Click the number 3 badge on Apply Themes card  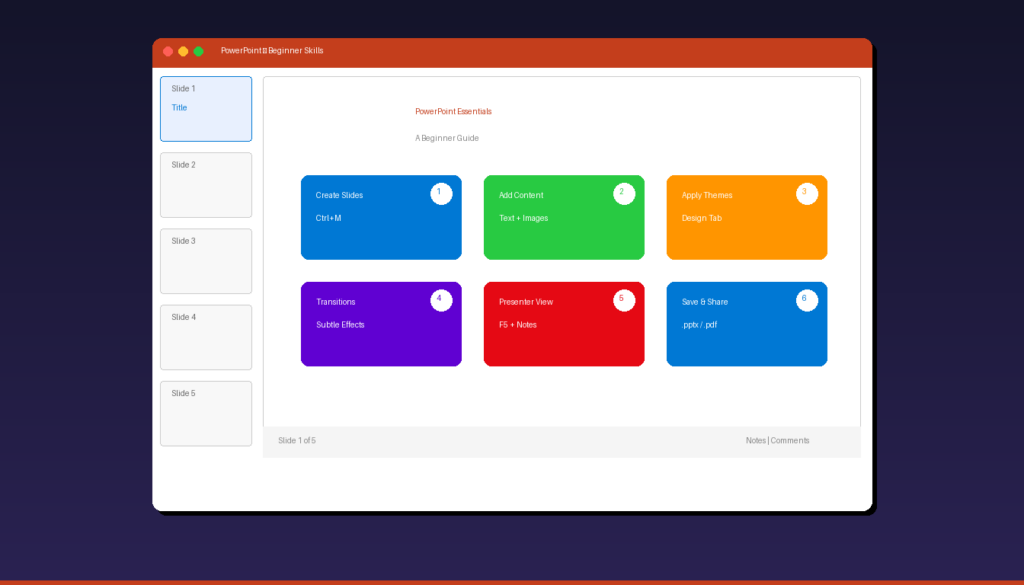pyautogui.click(x=807, y=194)
